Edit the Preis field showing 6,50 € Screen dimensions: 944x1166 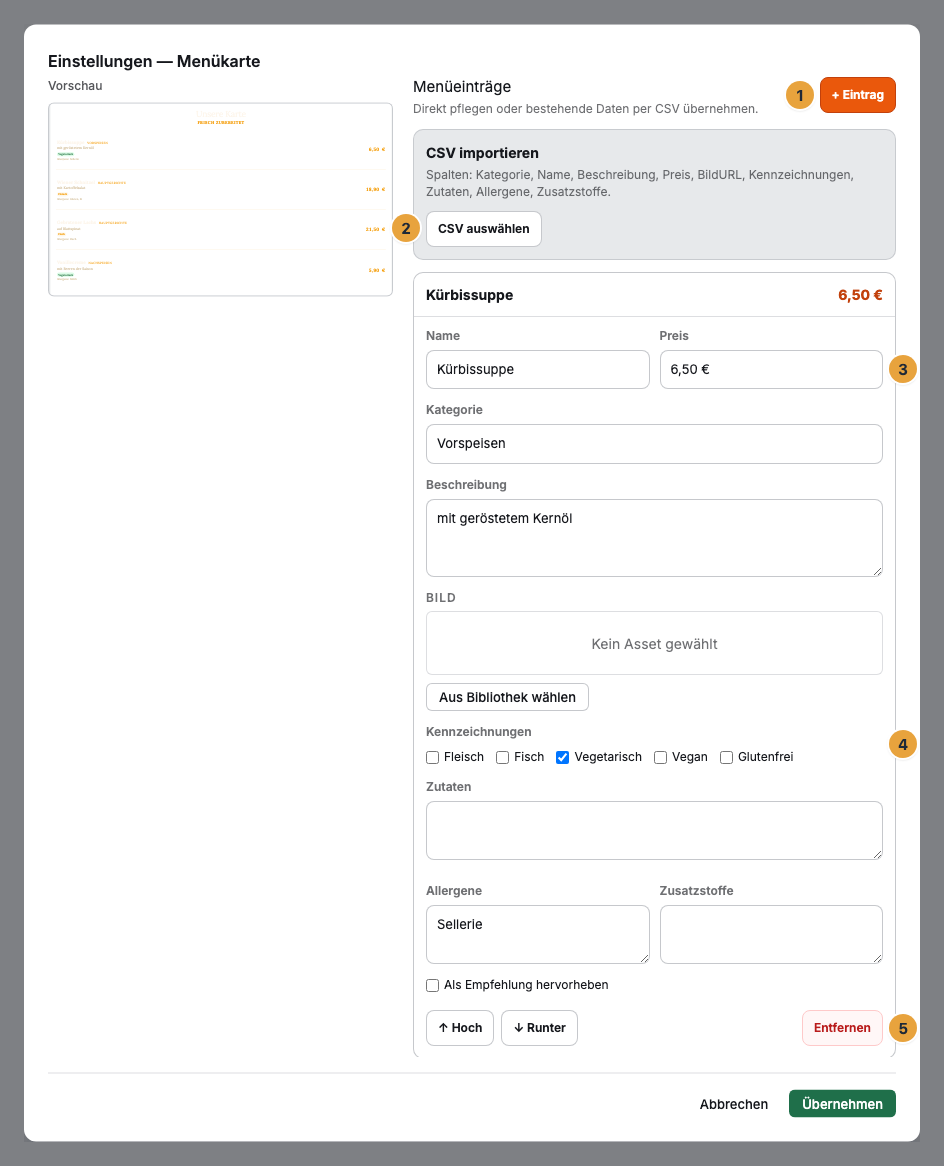tap(771, 370)
